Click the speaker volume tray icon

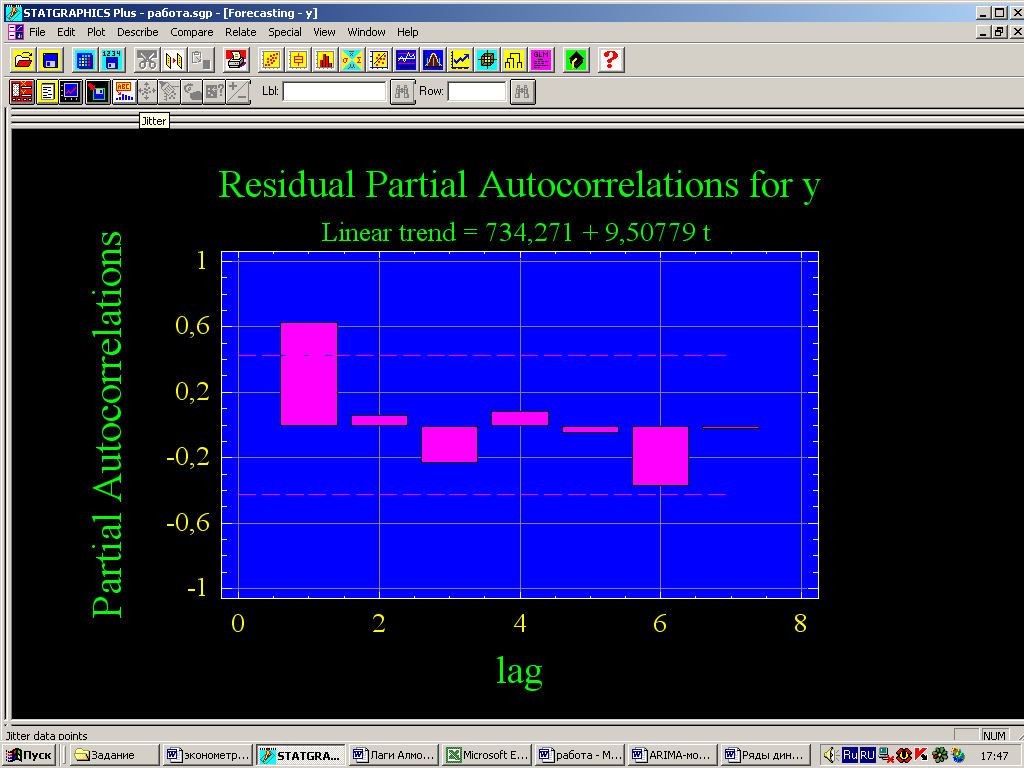[830, 756]
